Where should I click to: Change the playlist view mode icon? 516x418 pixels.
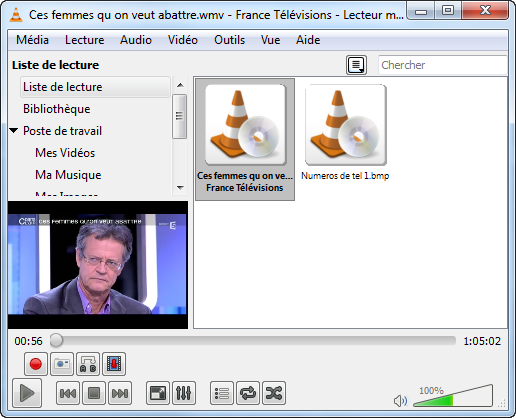[x=356, y=65]
